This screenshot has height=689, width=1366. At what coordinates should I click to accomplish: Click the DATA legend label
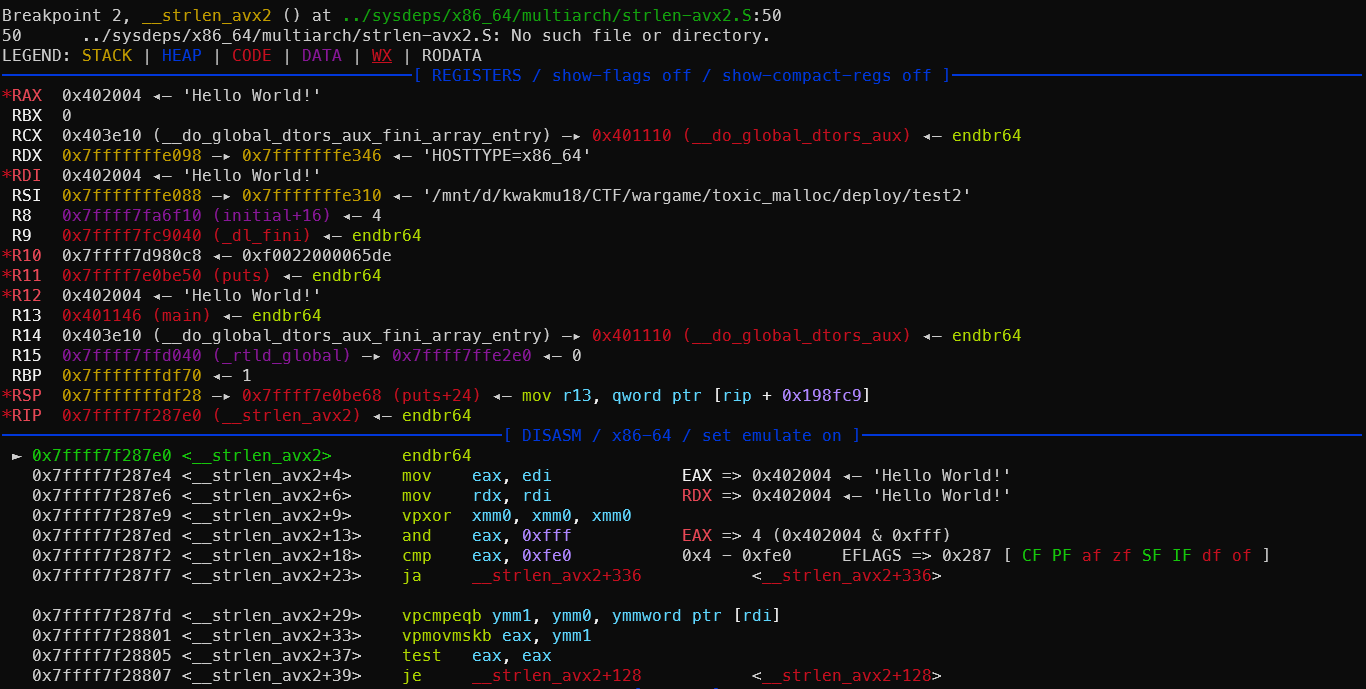(x=321, y=55)
